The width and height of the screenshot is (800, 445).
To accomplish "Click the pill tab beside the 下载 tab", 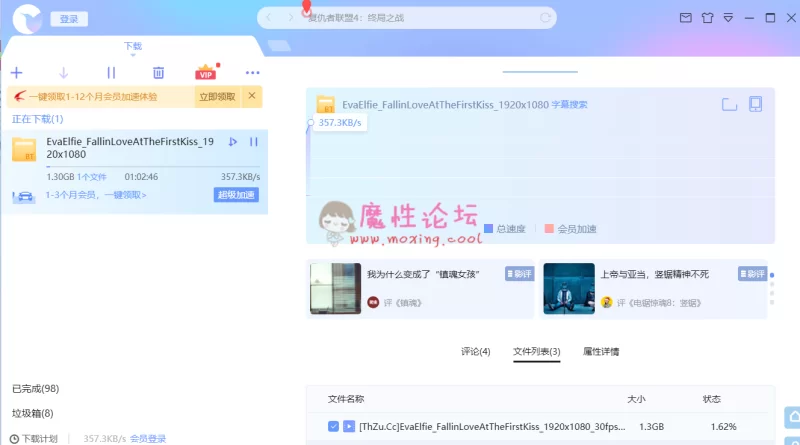I will [x=279, y=46].
